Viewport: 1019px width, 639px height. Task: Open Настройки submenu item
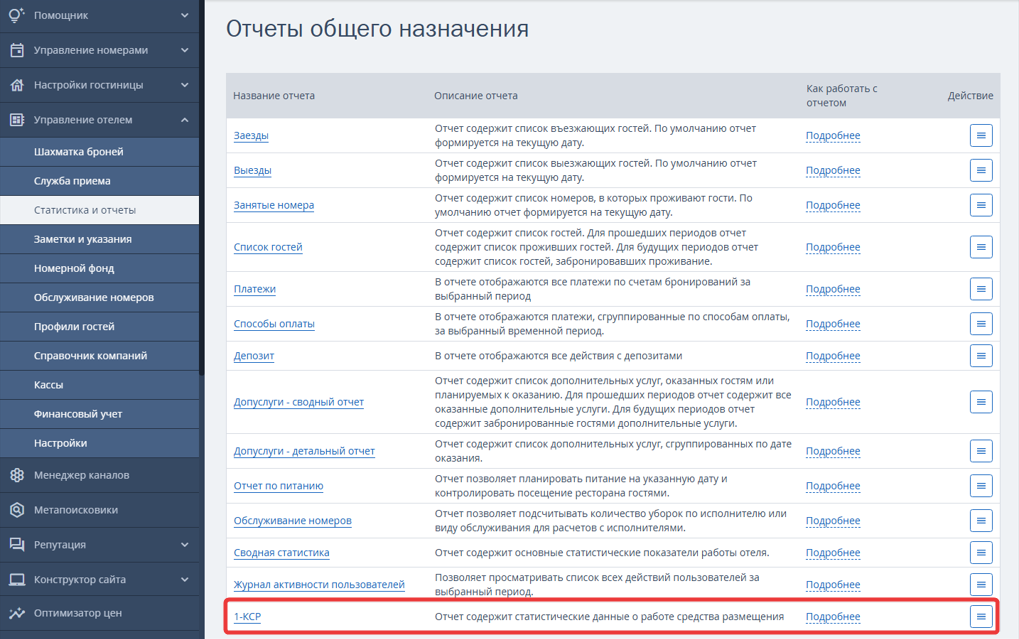99,443
